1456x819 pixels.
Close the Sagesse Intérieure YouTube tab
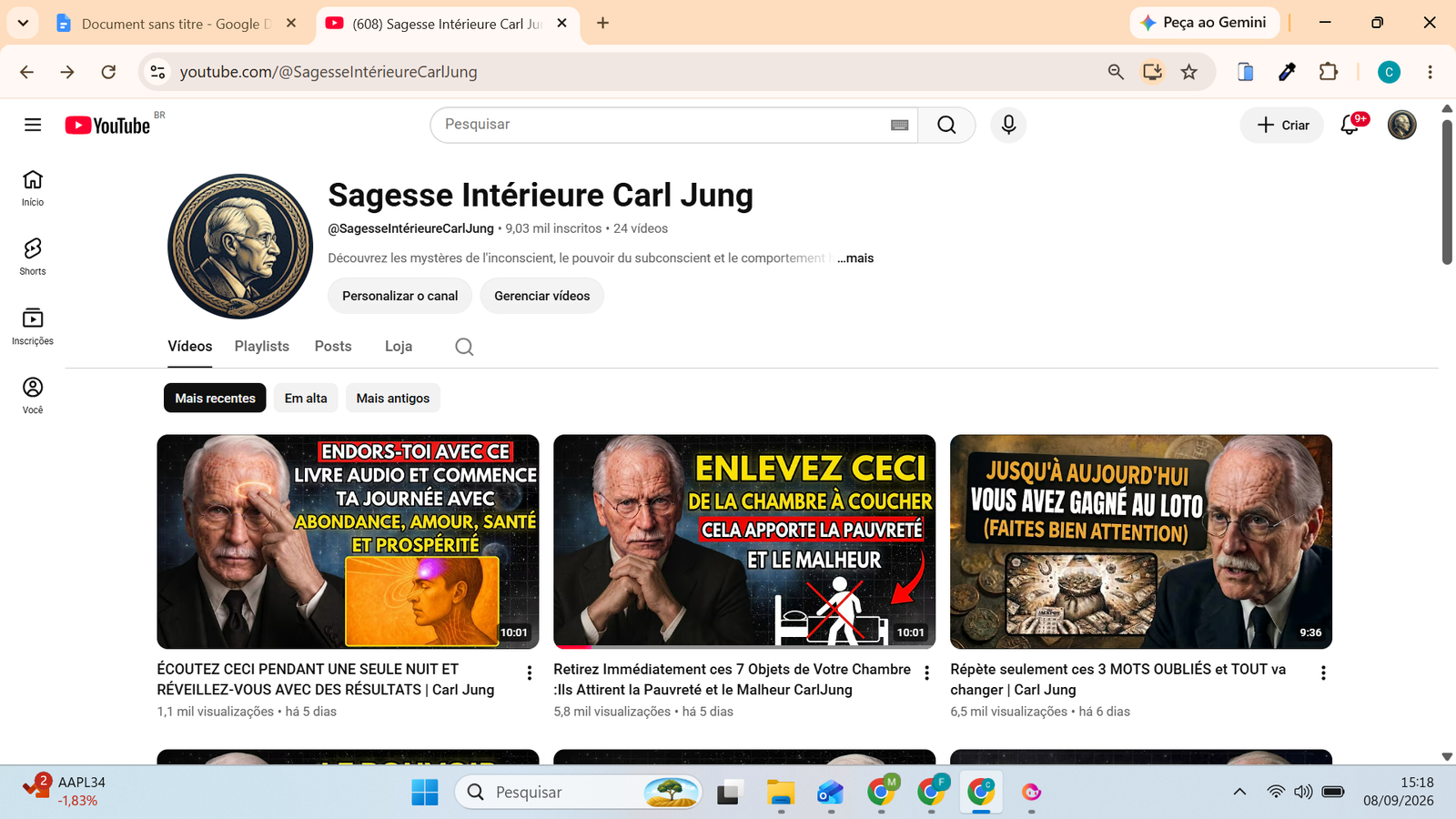click(x=561, y=23)
